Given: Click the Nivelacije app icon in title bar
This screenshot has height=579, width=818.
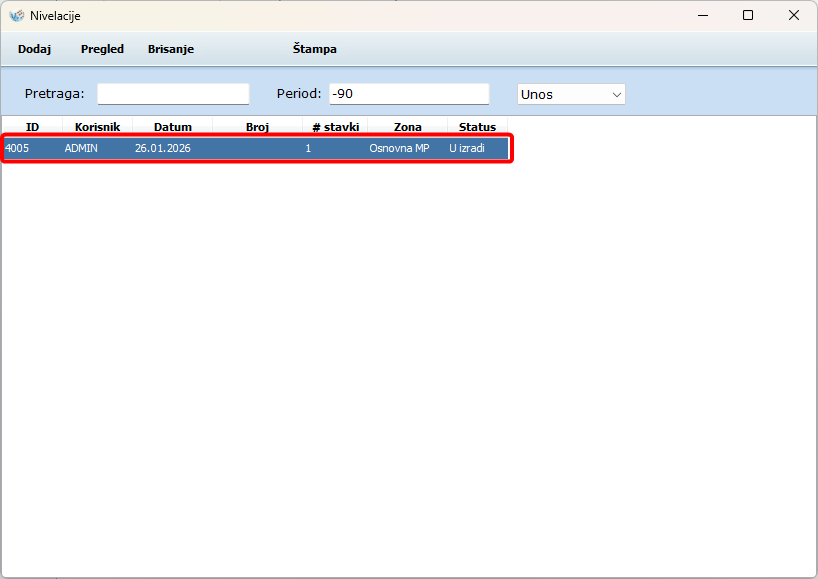Looking at the screenshot, I should tap(16, 16).
